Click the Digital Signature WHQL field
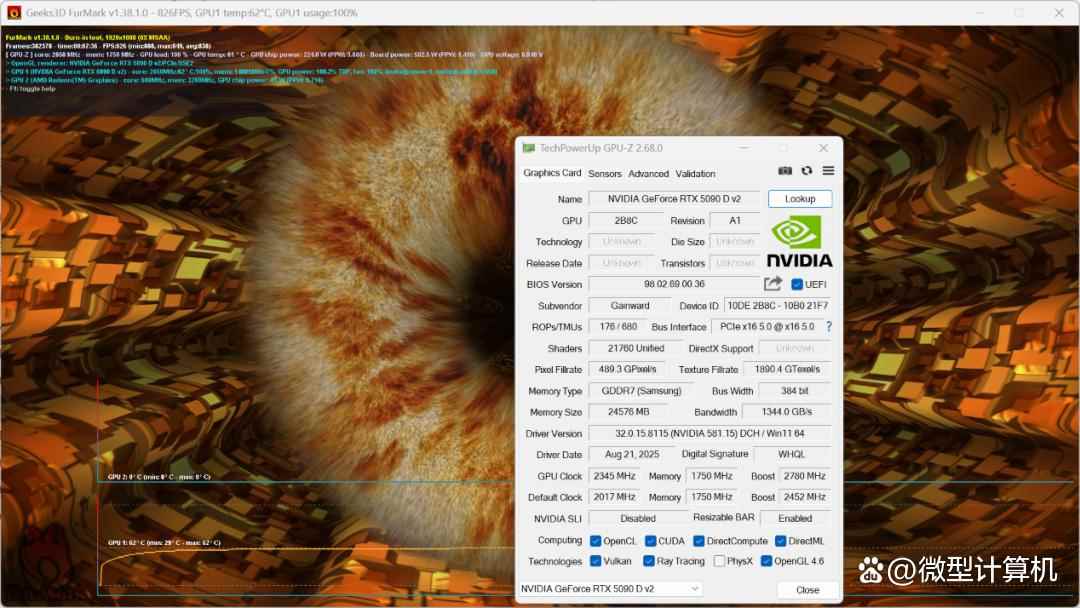Image resolution: width=1080 pixels, height=608 pixels. [791, 454]
